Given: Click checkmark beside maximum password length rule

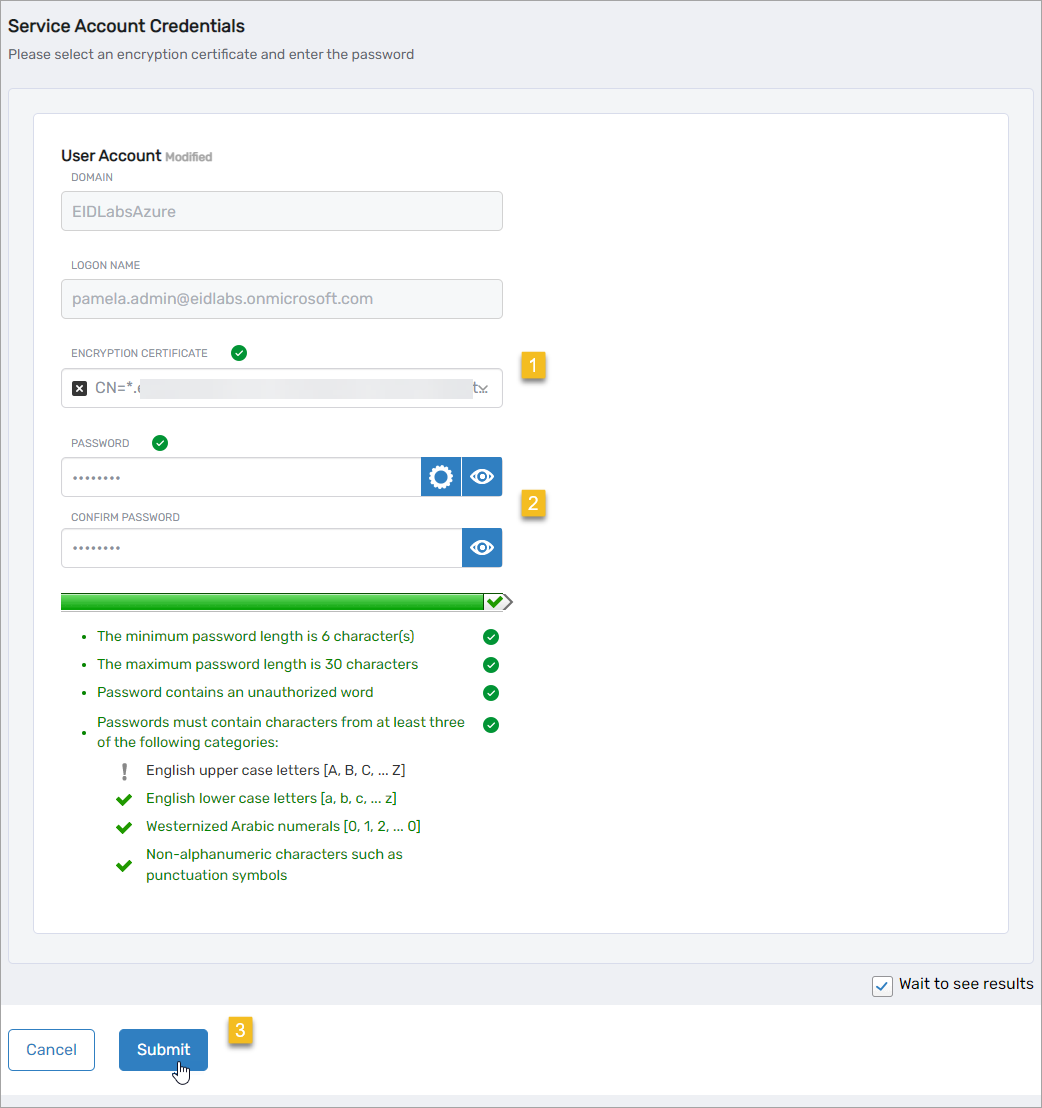Looking at the screenshot, I should [x=490, y=664].
